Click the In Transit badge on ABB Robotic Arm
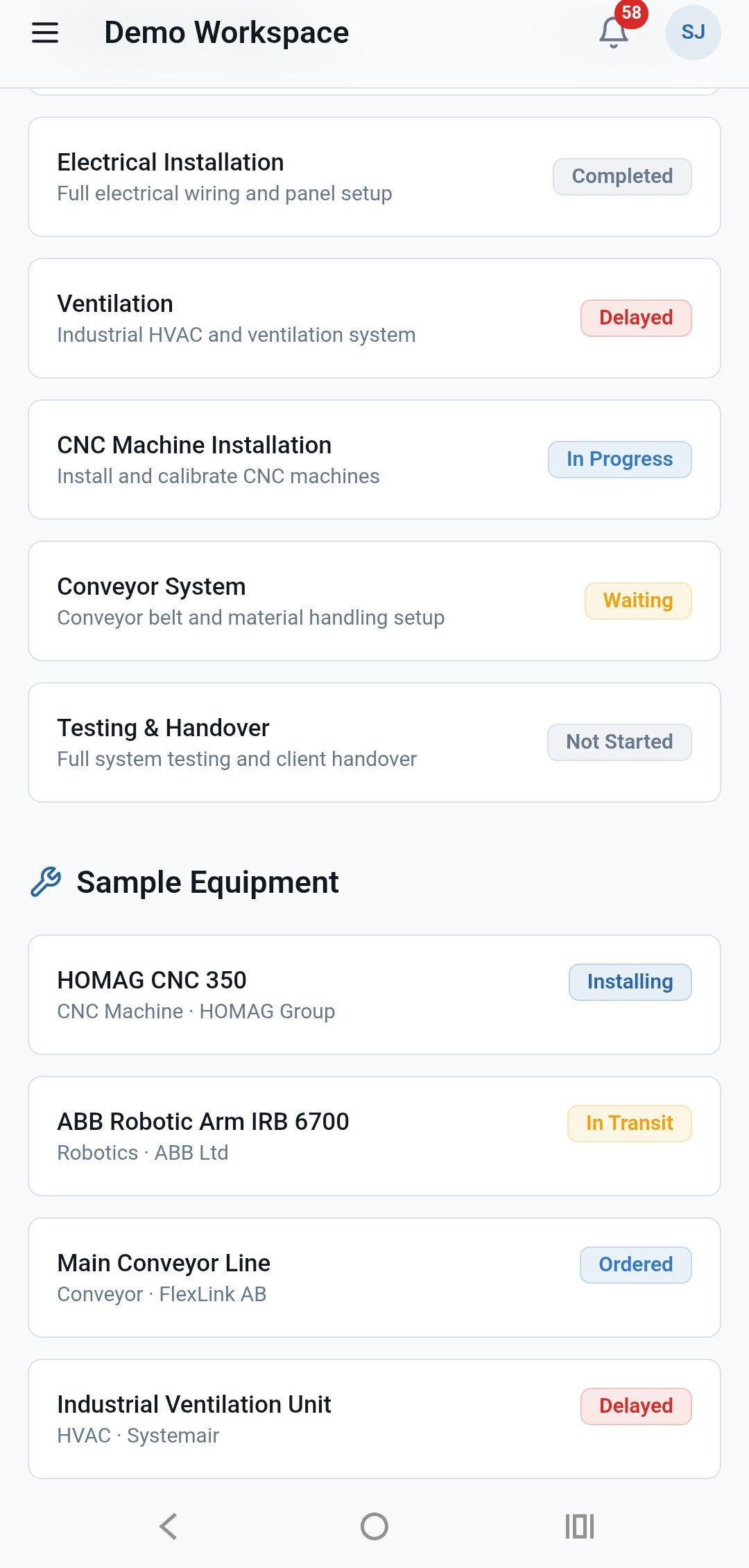749x1568 pixels. click(x=628, y=1122)
